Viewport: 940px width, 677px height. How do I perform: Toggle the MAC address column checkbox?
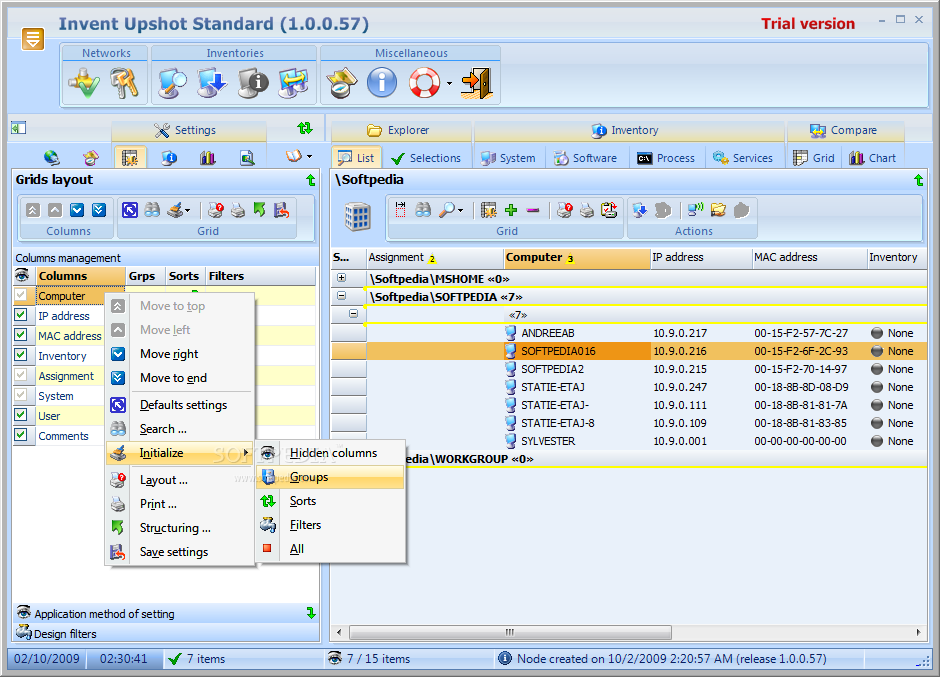click(21, 335)
